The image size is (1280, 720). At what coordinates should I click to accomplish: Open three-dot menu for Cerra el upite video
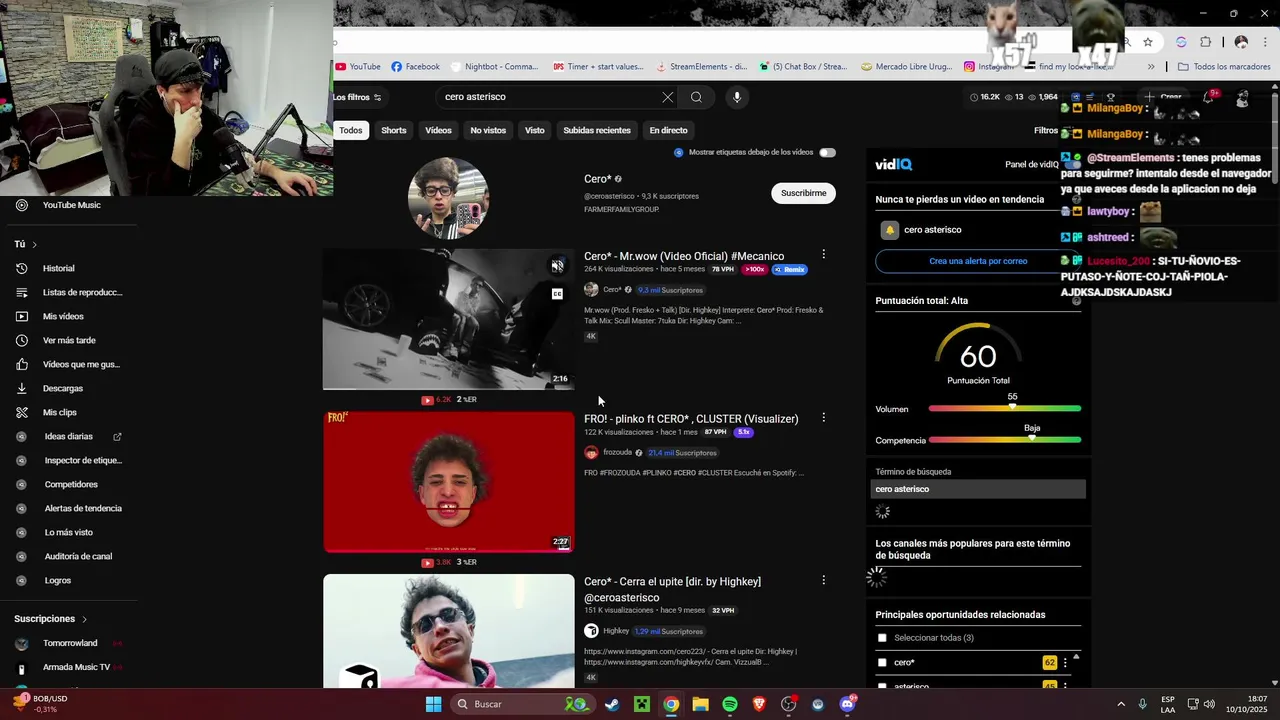coord(823,580)
